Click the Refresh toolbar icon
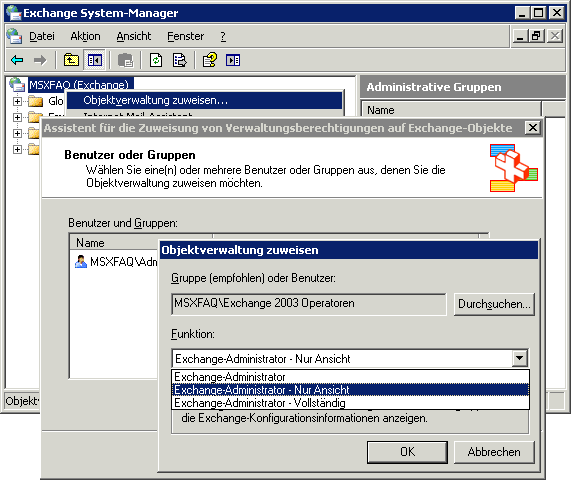This screenshot has width=571, height=480. (x=156, y=60)
